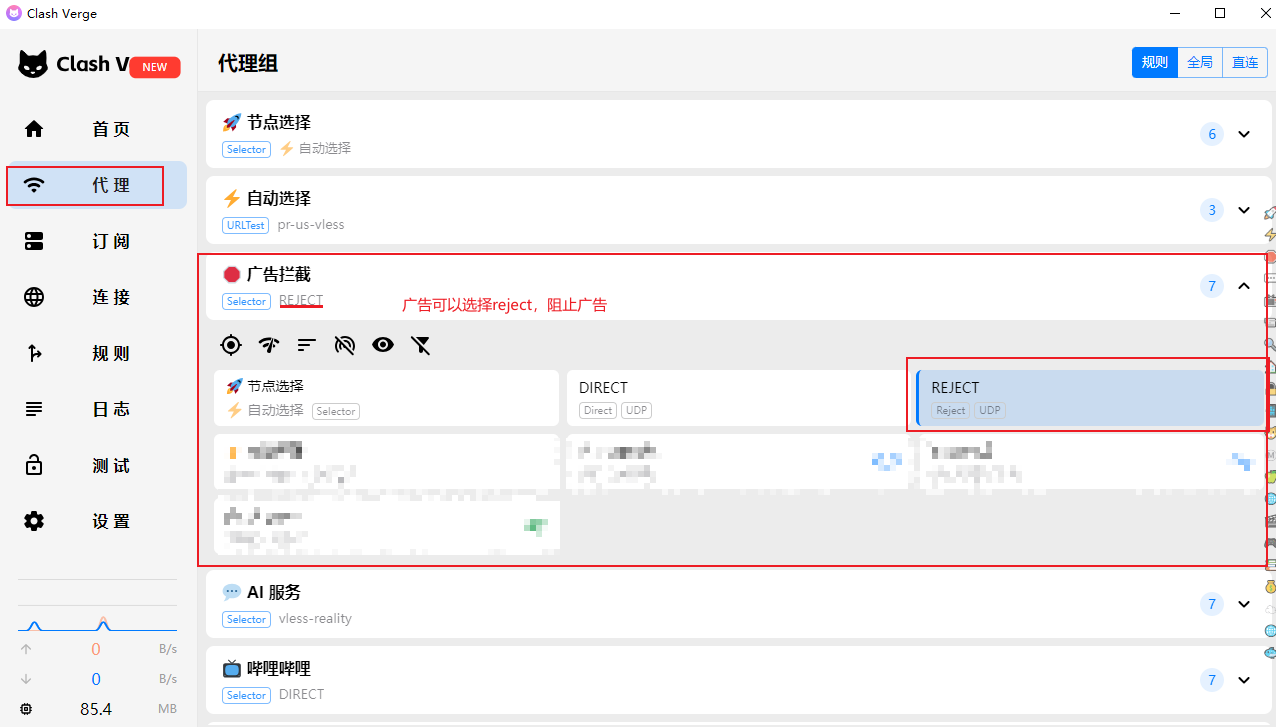The width and height of the screenshot is (1276, 727).
Task: Switch proxy mode to 直连
Action: [1245, 62]
